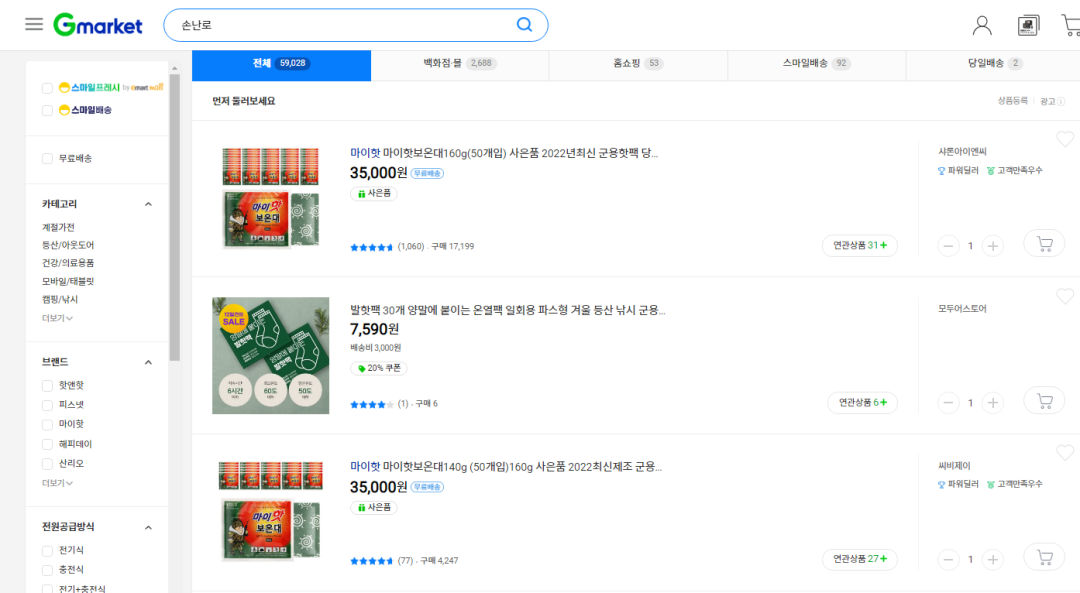Collapse the 브랜드 section chevron
1080x593 pixels.
point(148,362)
